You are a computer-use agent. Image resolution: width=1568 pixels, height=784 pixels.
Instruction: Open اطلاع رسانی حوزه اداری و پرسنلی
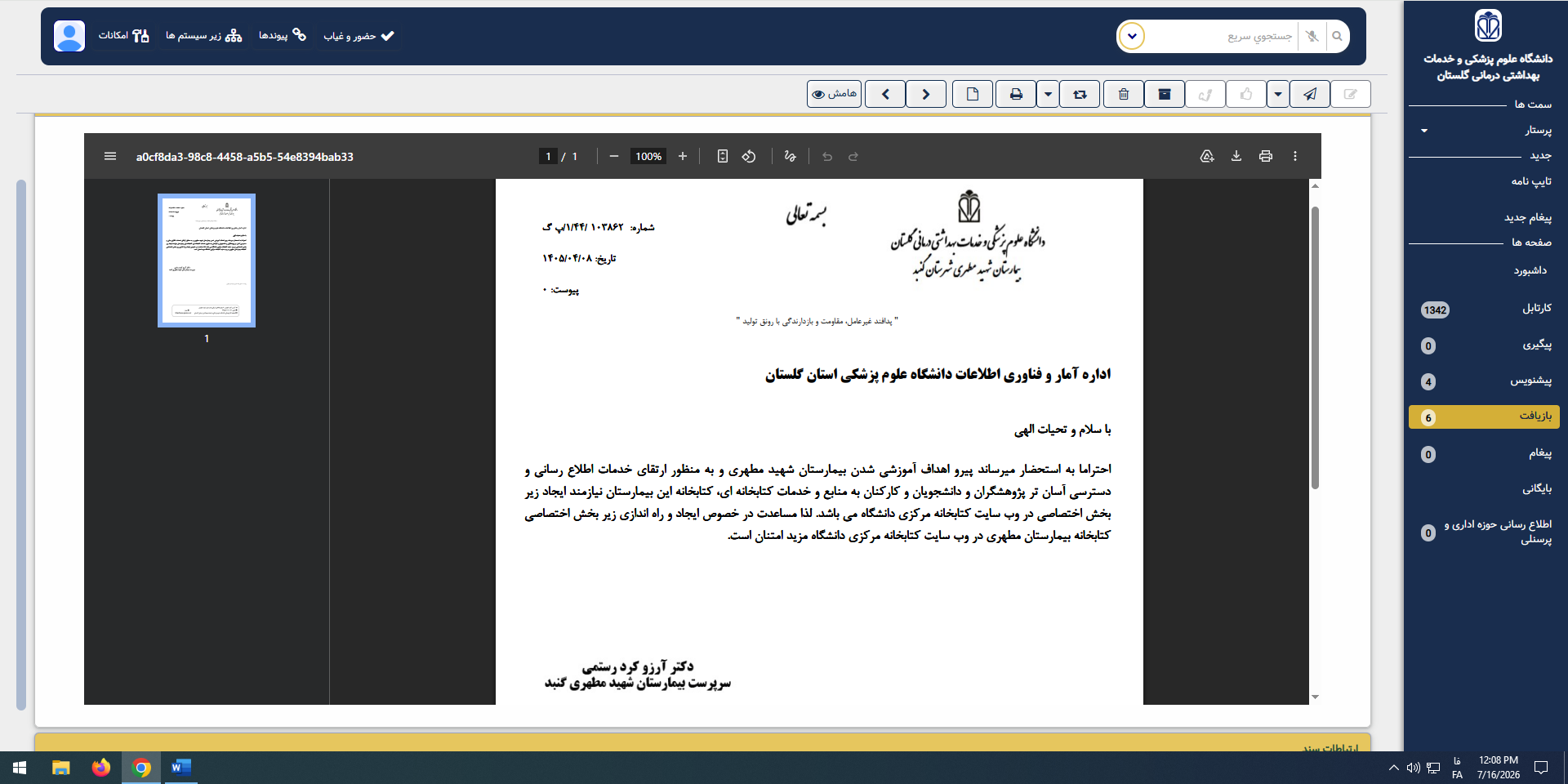pos(1486,532)
